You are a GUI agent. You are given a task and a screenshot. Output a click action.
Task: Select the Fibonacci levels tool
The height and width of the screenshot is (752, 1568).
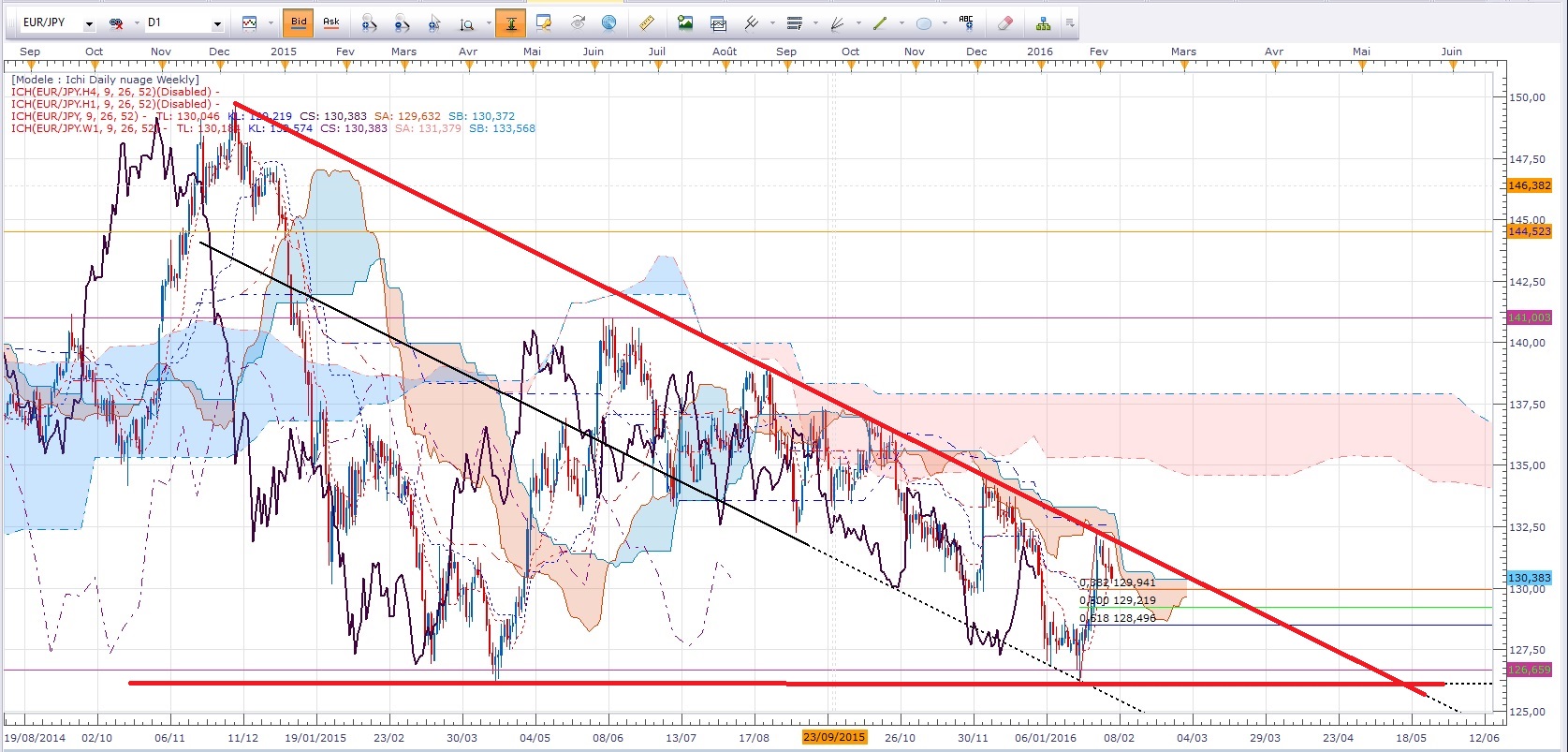click(x=795, y=22)
